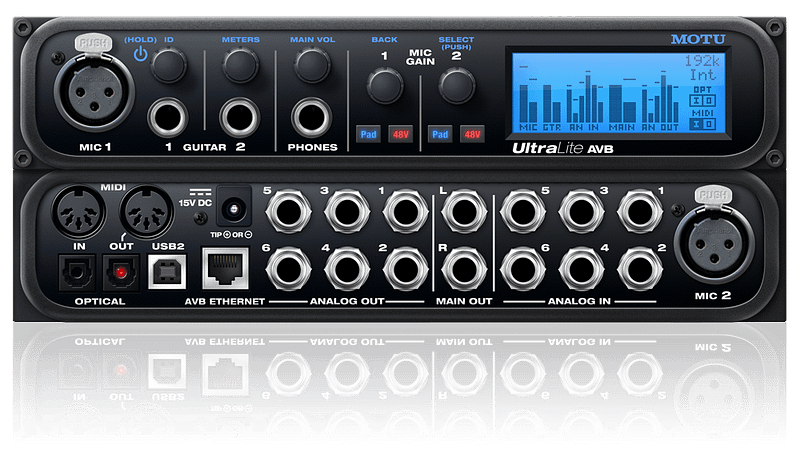Image resolution: width=800 pixels, height=470 pixels.
Task: Enable 48V phantom power for mic 1
Action: point(399,132)
